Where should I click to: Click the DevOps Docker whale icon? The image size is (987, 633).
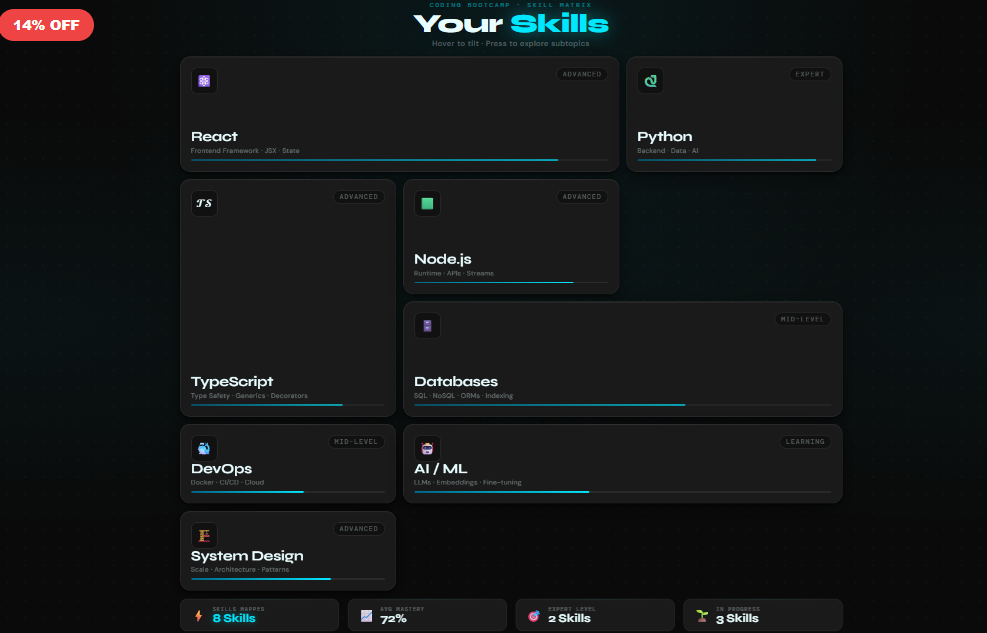coord(204,448)
